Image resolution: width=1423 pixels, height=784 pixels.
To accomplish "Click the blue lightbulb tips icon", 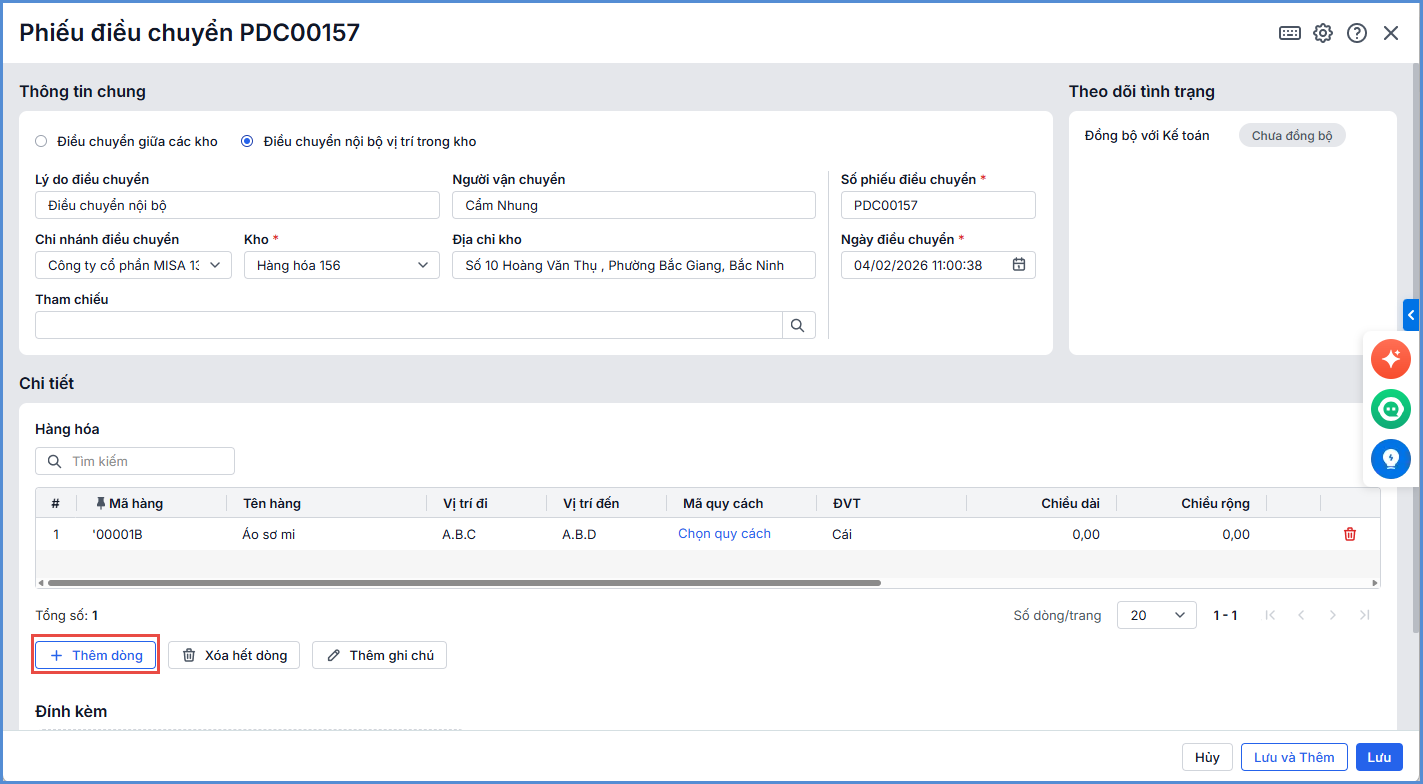I will (x=1391, y=459).
